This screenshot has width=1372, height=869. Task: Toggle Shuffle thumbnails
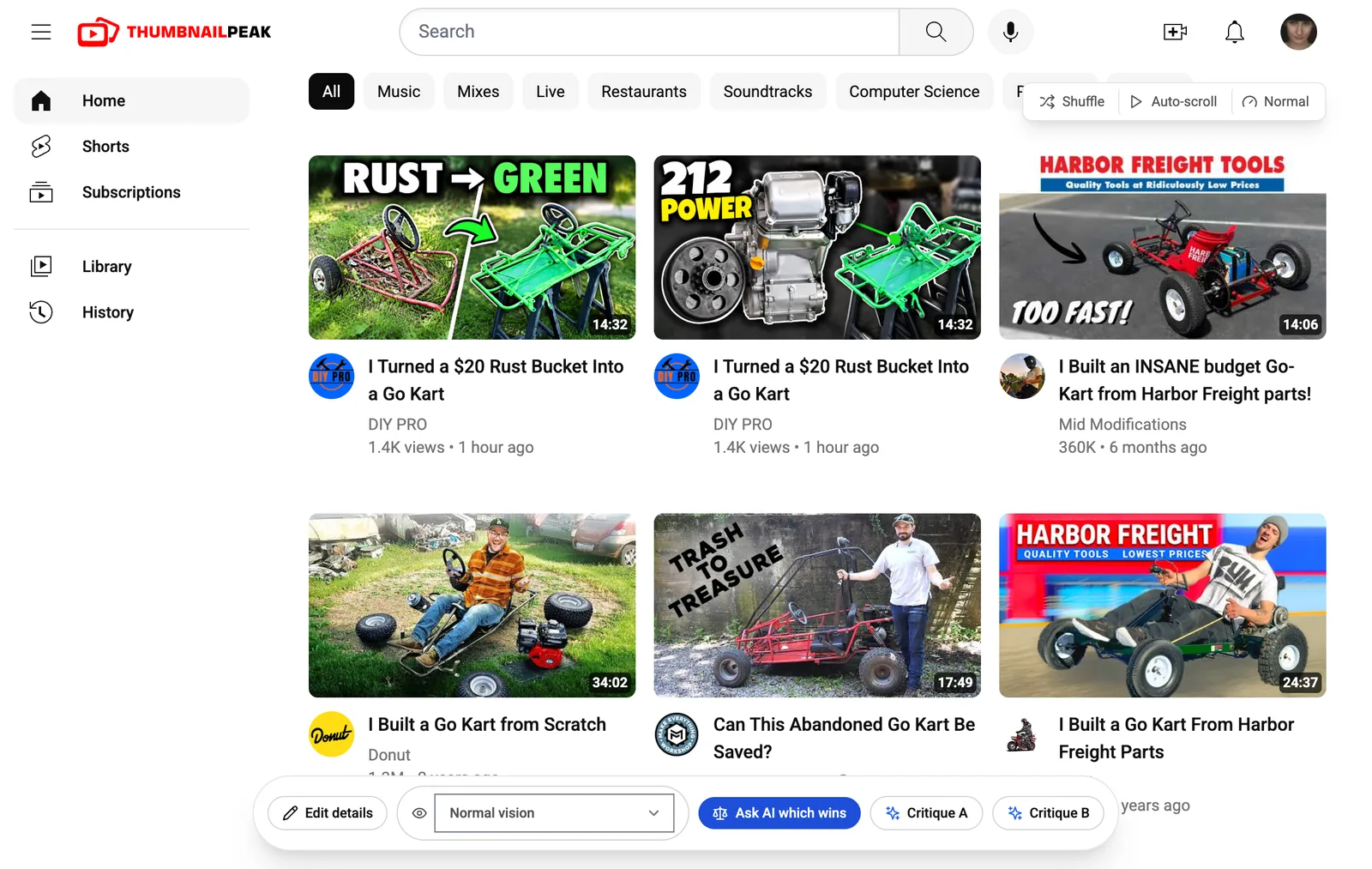[x=1072, y=101]
